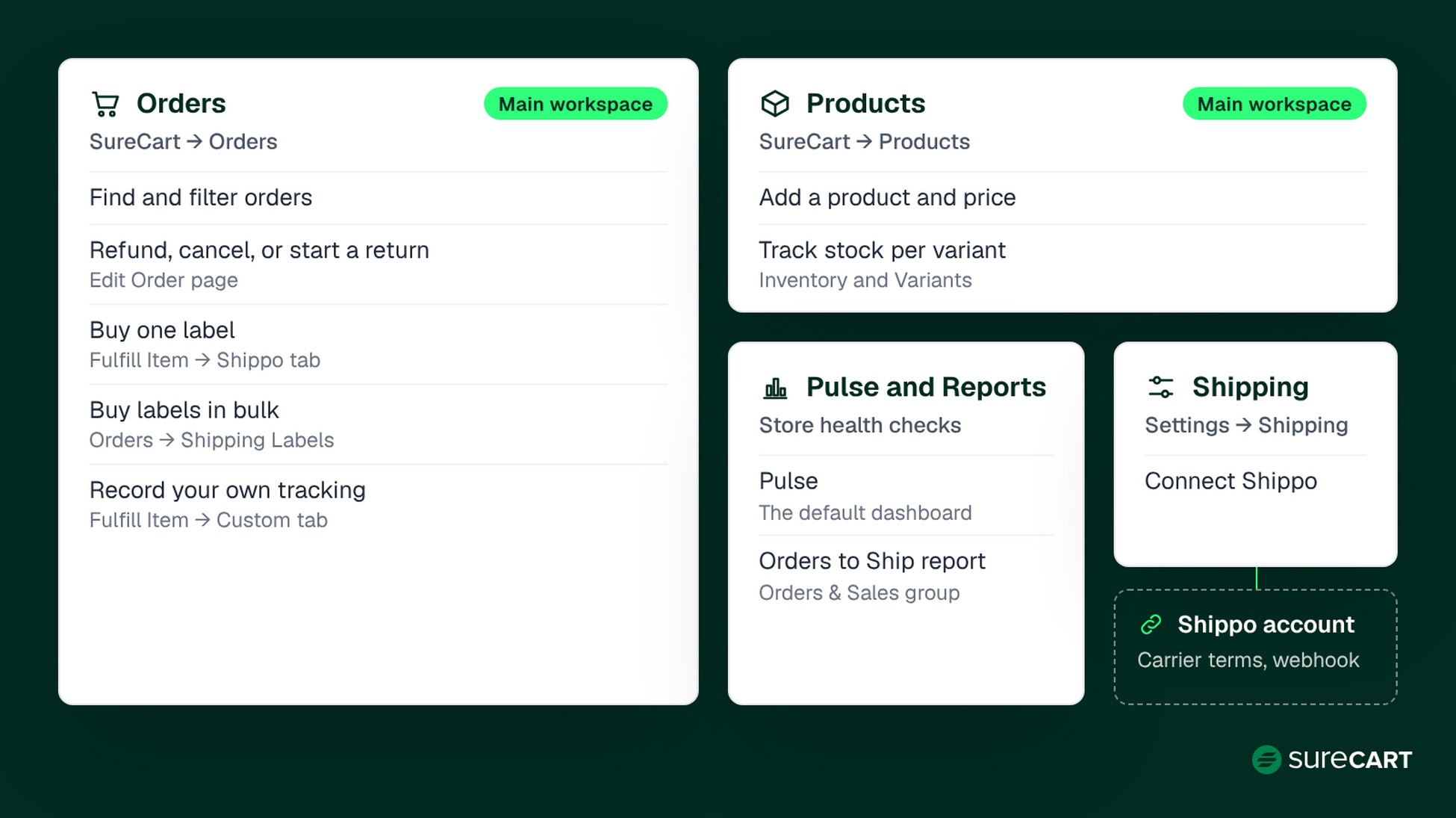Click 'Store health checks' subtitle
The image size is (1456, 818).
tap(860, 425)
